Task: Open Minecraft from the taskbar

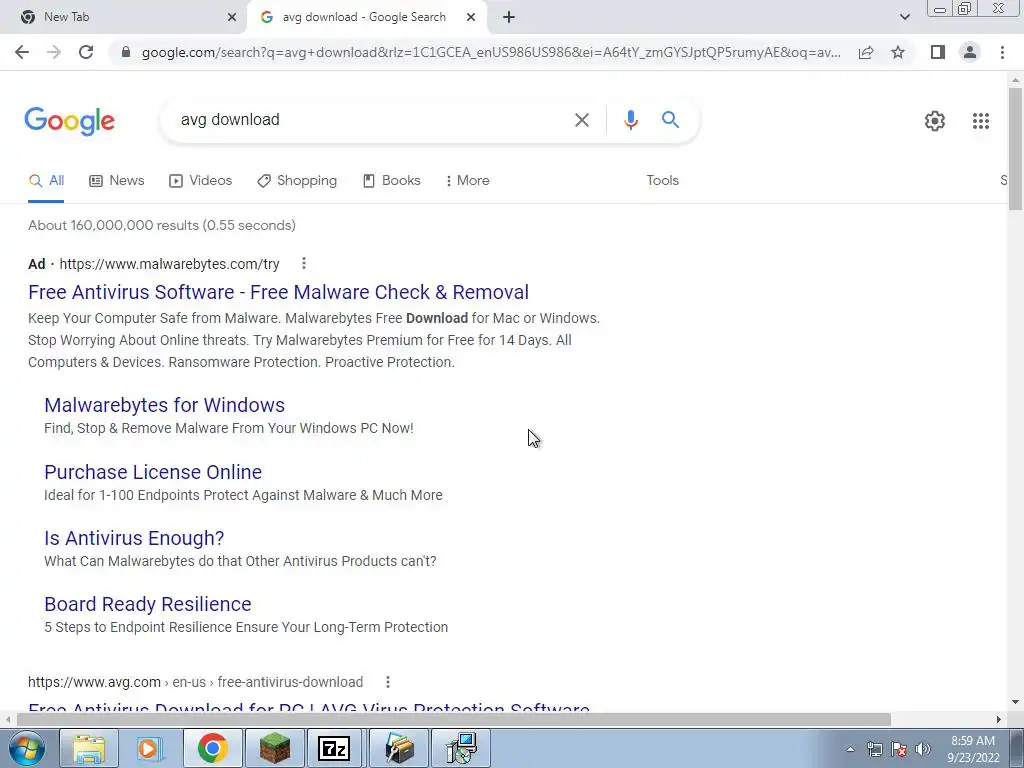Action: tap(274, 748)
